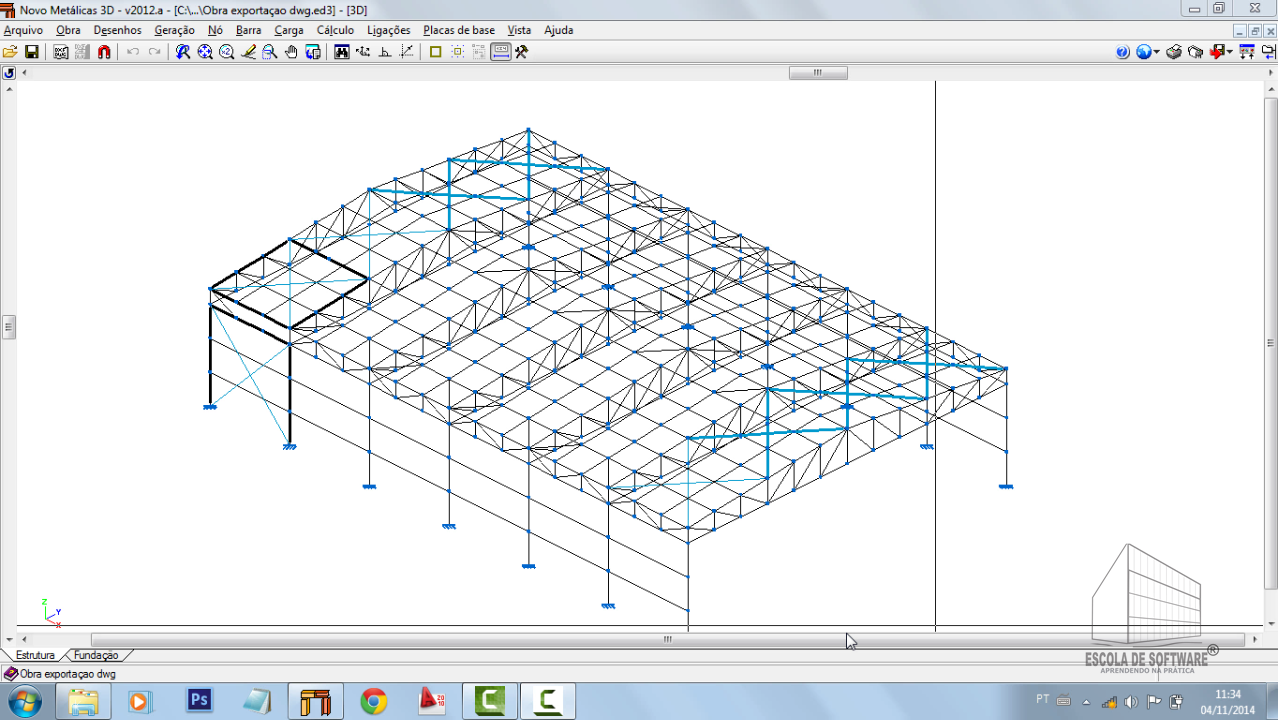Click the open file folder icon
The height and width of the screenshot is (720, 1278).
pos(10,52)
